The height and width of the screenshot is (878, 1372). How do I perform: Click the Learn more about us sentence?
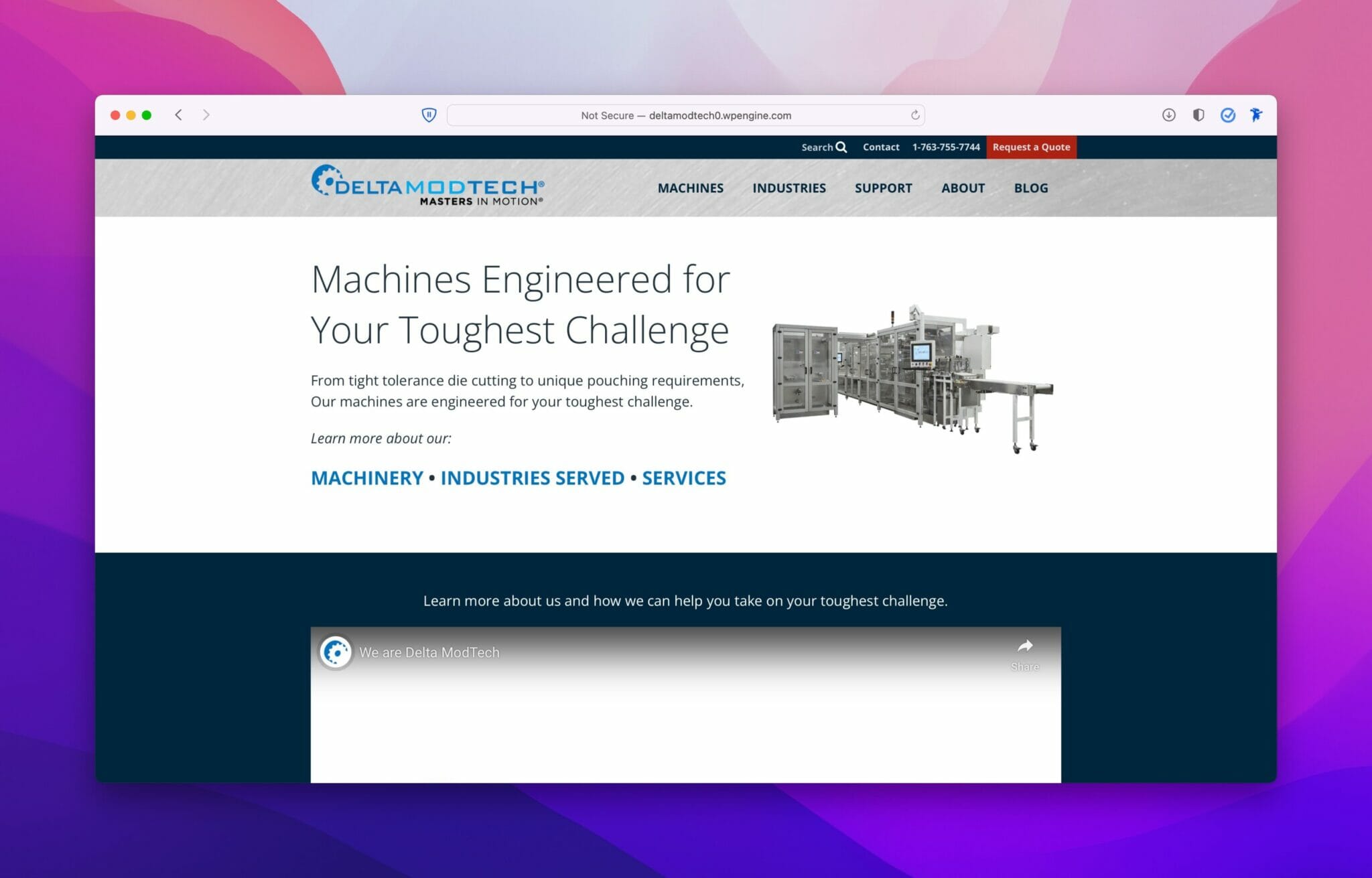(685, 601)
